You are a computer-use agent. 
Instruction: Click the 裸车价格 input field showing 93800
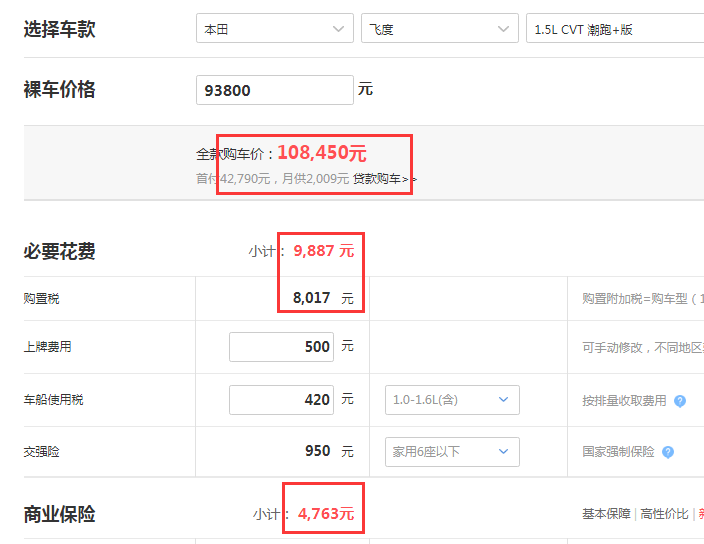click(x=275, y=90)
